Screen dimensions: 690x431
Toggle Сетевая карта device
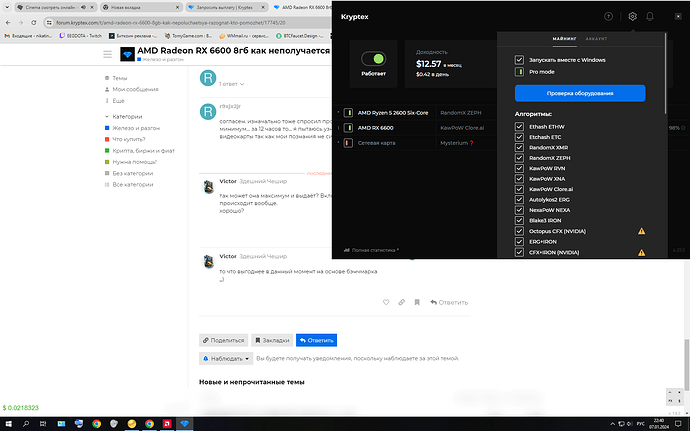pos(348,143)
